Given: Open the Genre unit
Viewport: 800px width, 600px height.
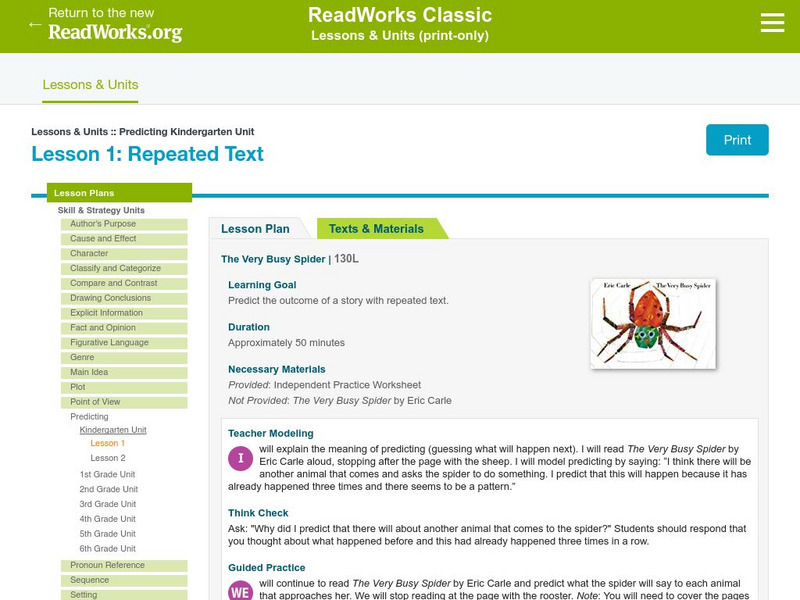Looking at the screenshot, I should click(124, 357).
